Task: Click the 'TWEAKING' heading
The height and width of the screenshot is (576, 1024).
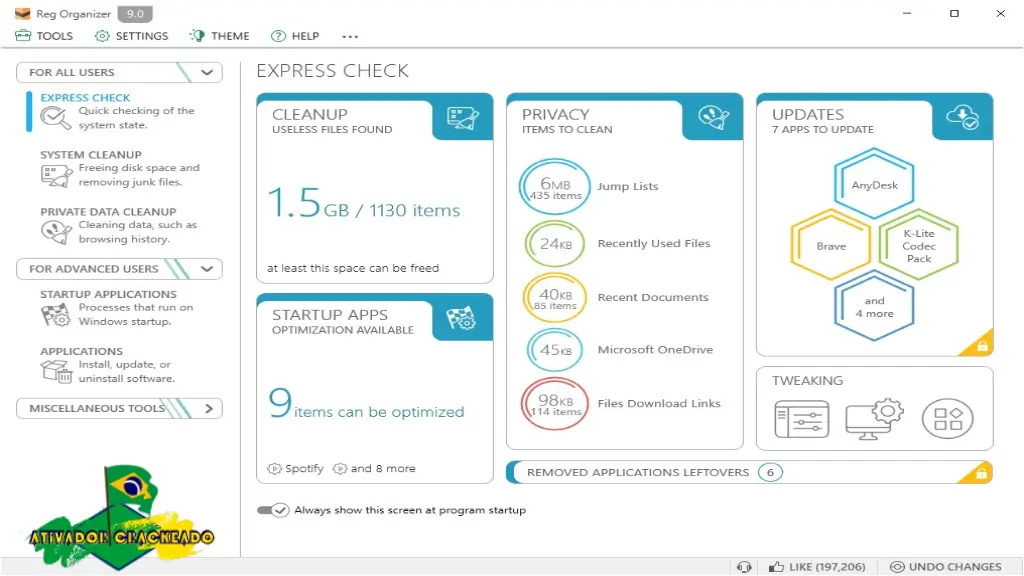Action: coord(807,381)
